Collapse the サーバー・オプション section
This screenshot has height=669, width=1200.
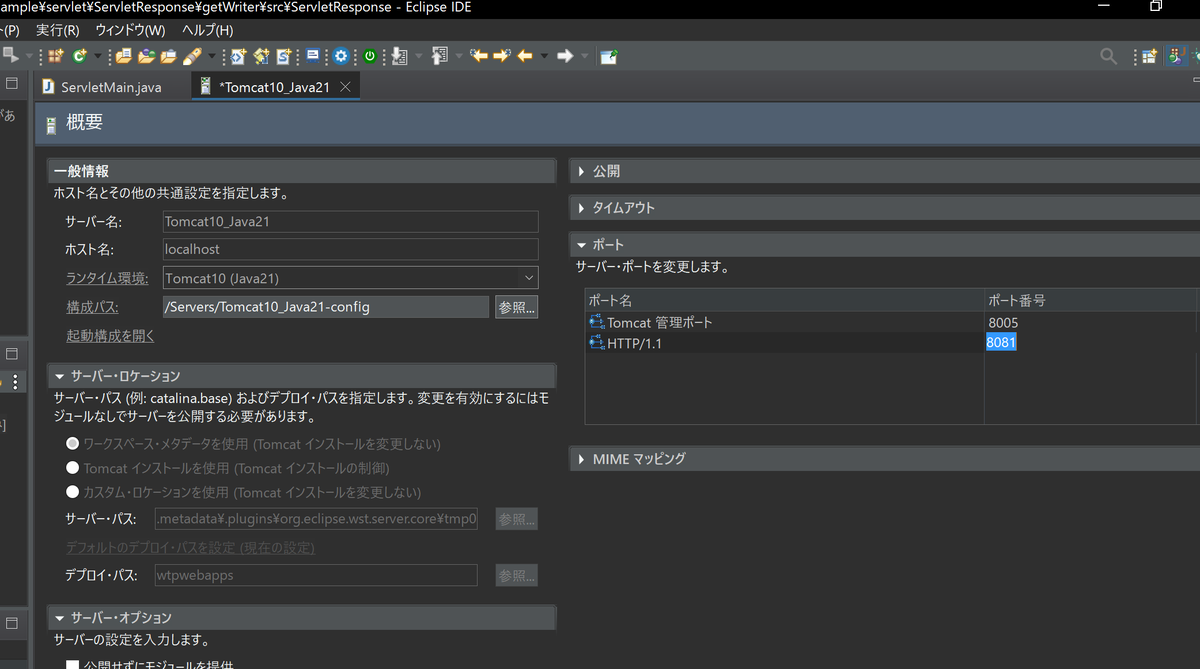pyautogui.click(x=60, y=618)
